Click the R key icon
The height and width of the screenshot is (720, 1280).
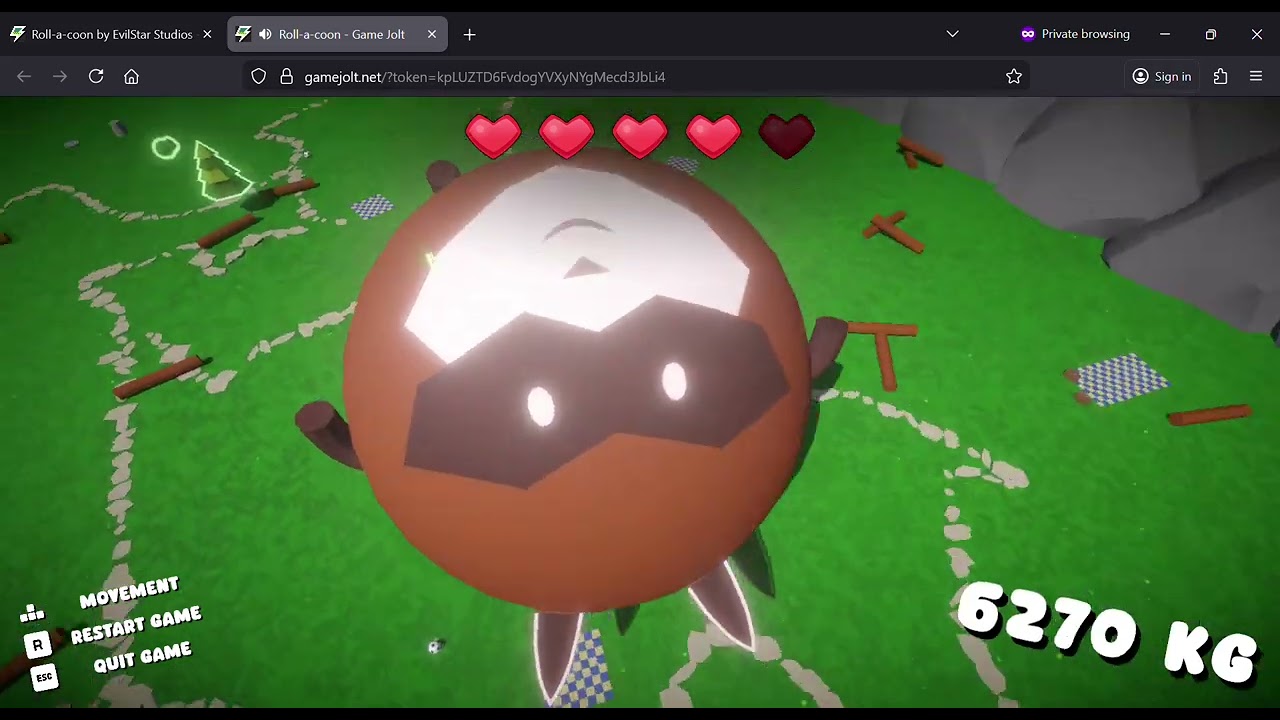click(37, 645)
